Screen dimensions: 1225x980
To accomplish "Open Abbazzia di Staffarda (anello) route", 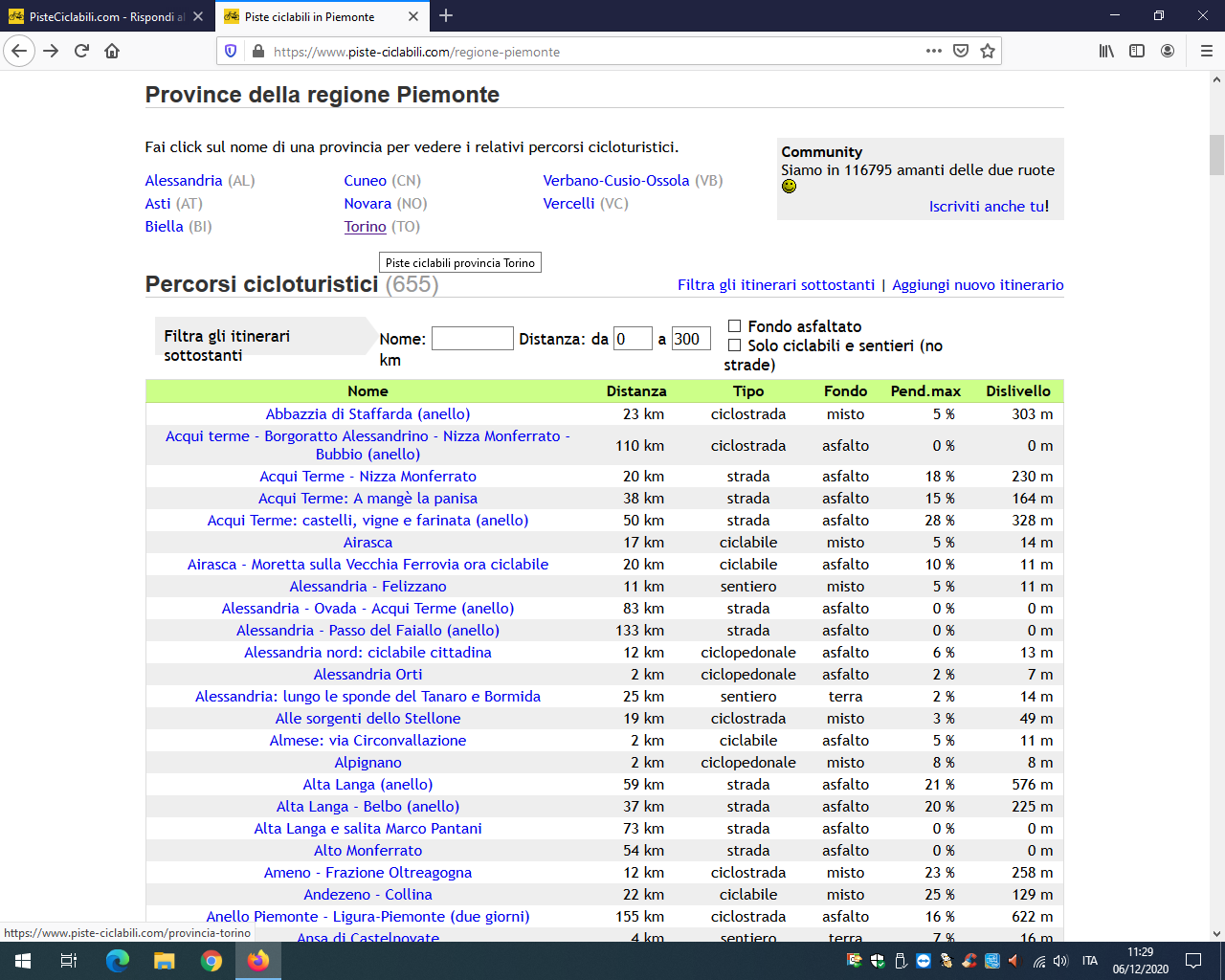I will (368, 414).
